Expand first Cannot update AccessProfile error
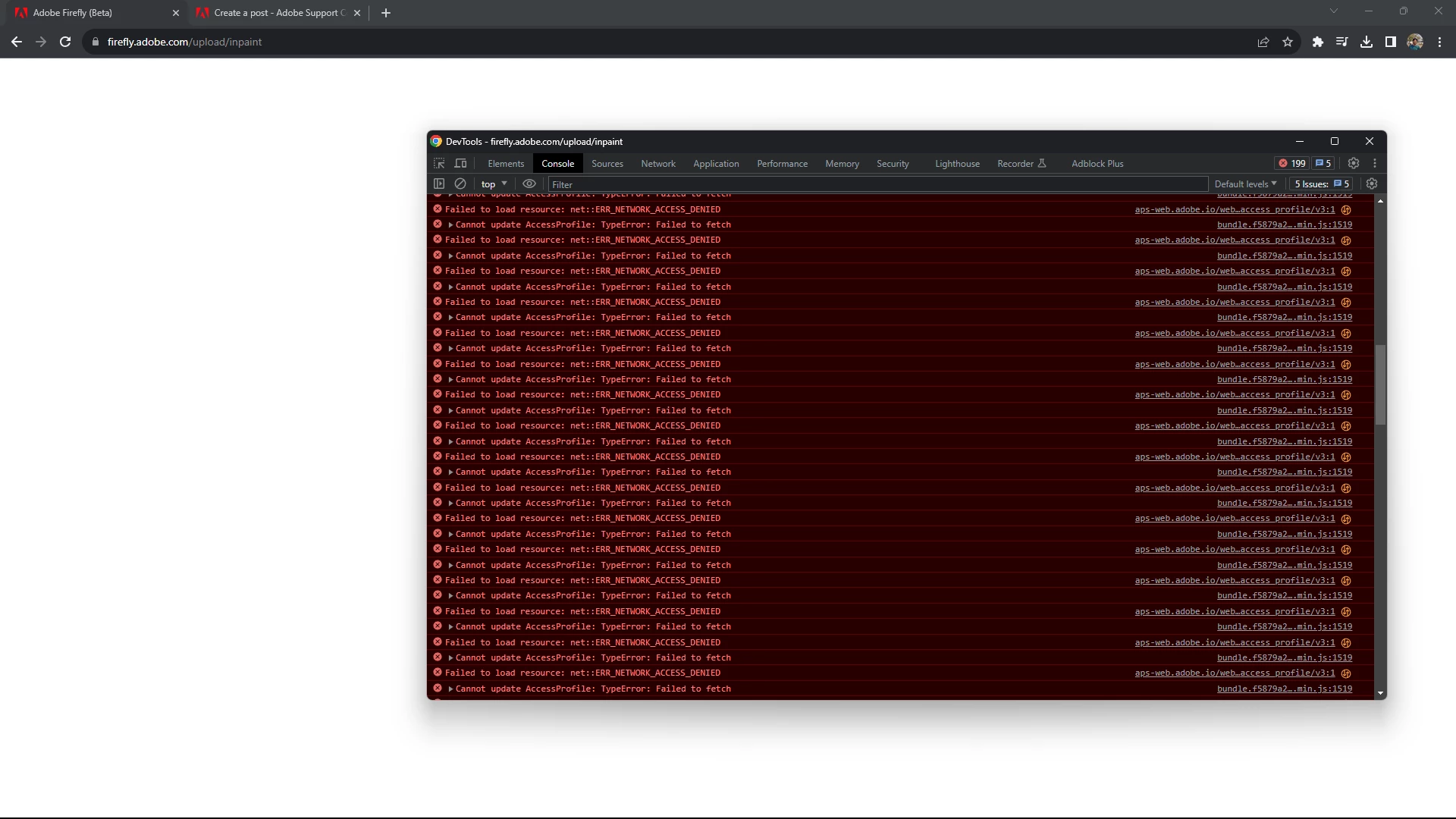Image resolution: width=1456 pixels, height=819 pixels. click(450, 225)
